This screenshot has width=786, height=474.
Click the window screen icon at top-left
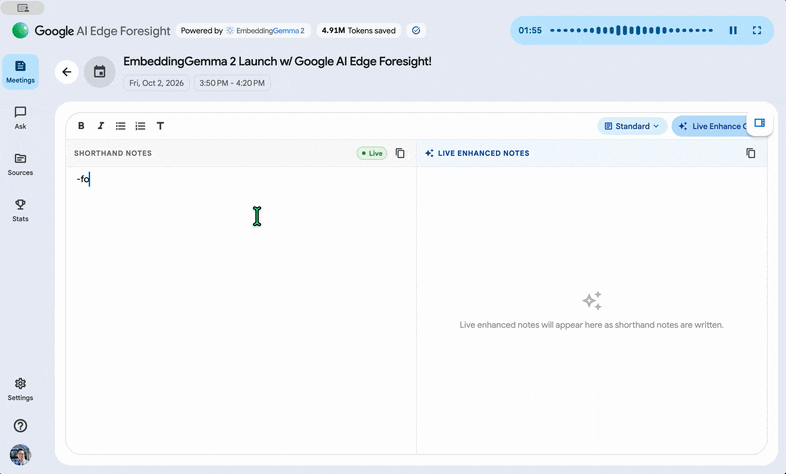(23, 8)
